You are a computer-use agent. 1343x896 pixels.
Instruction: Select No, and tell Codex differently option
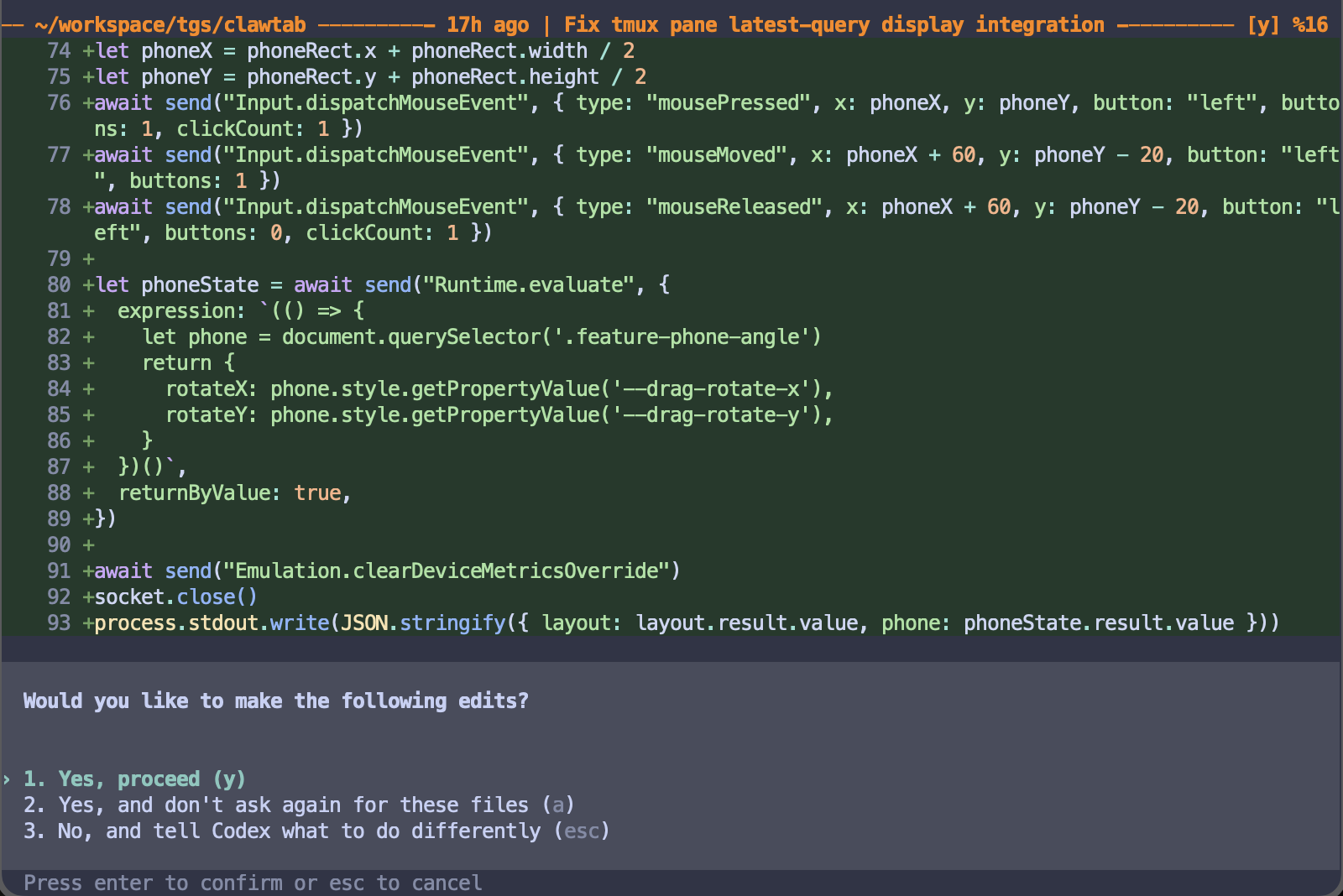coord(316,831)
